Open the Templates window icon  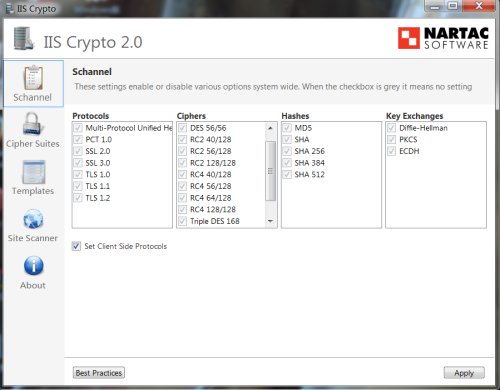point(33,172)
